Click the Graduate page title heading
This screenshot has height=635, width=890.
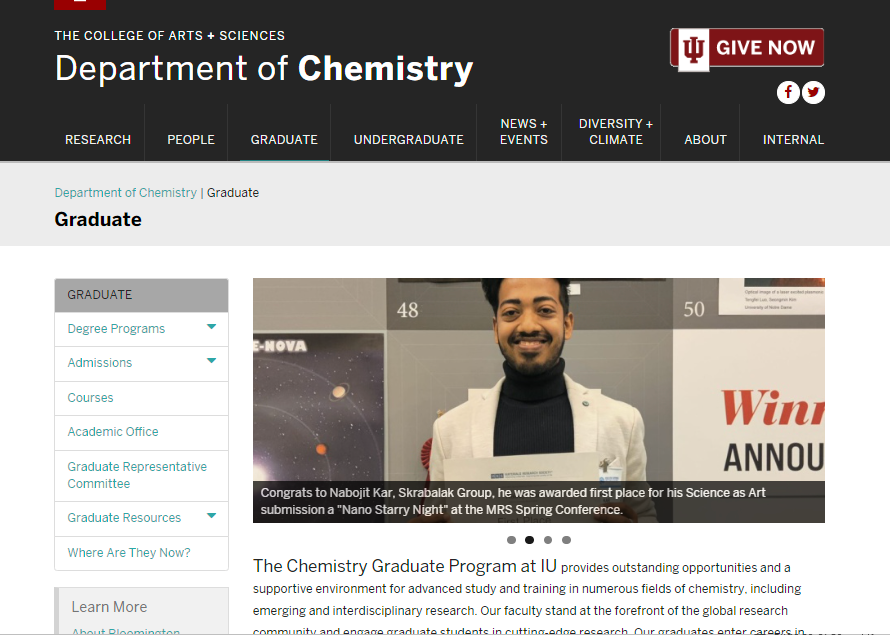(98, 220)
